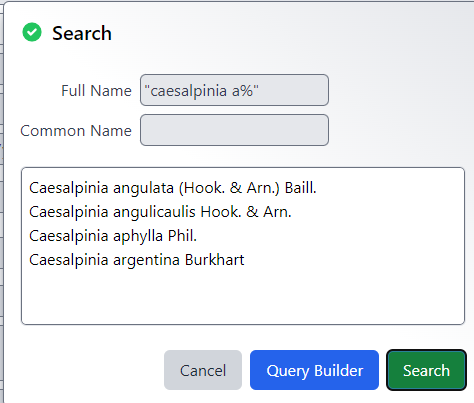
Task: Pick Caesalpinia argentina Burkhart result
Action: coord(137,260)
